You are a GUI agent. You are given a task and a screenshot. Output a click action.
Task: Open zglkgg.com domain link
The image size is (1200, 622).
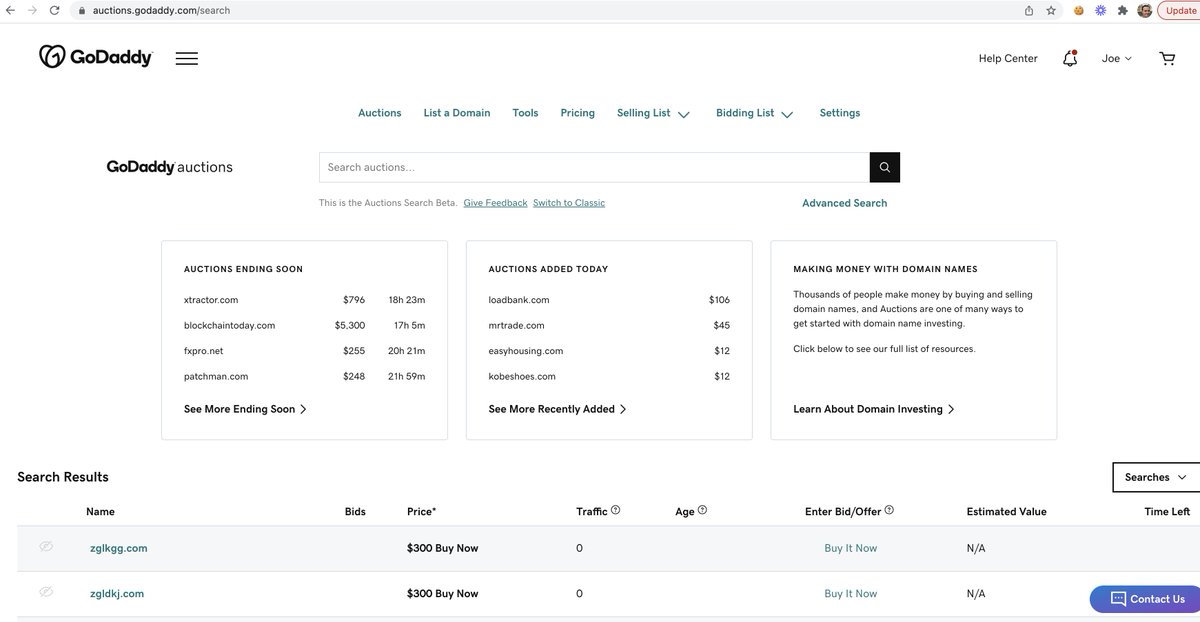(x=119, y=548)
